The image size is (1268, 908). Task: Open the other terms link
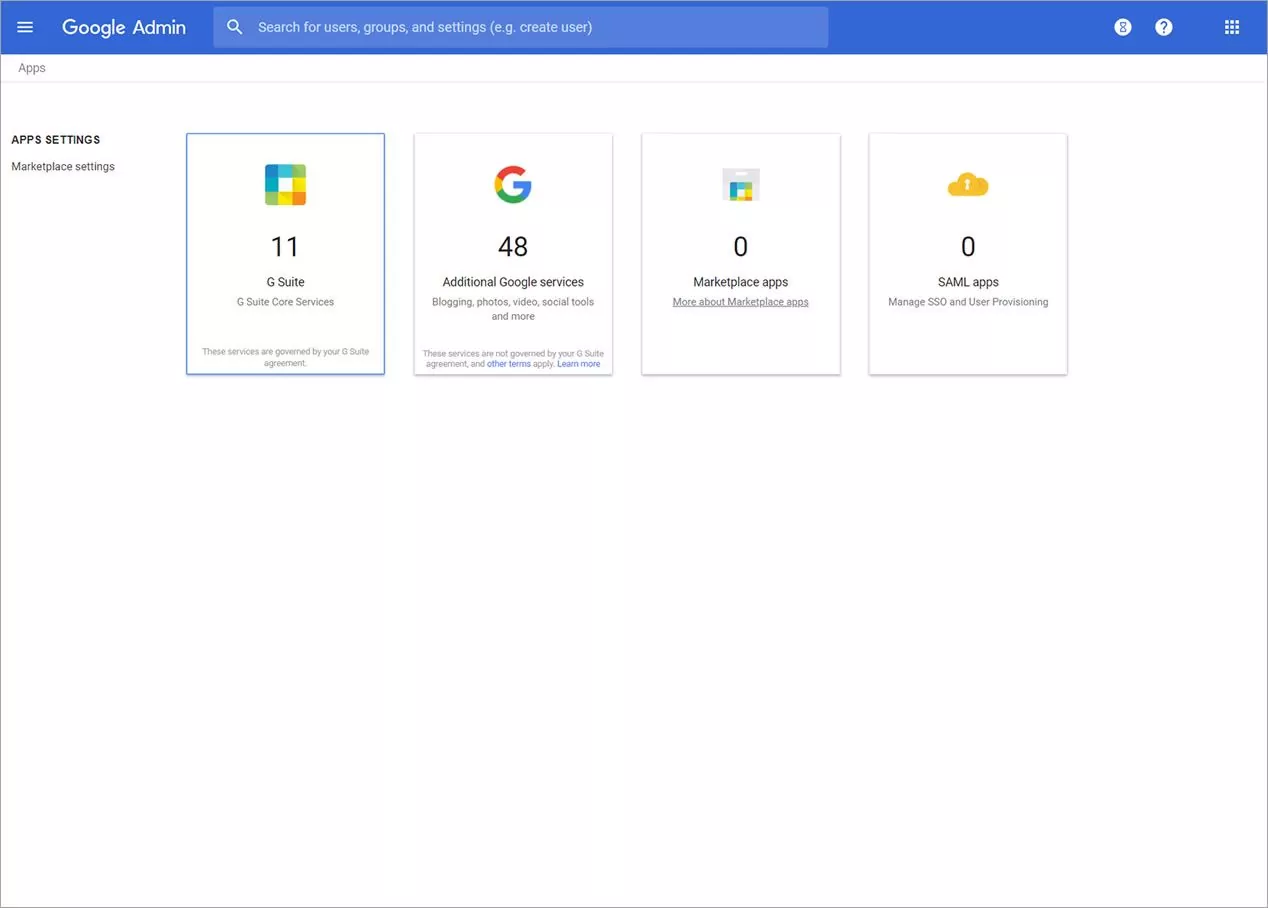[509, 364]
